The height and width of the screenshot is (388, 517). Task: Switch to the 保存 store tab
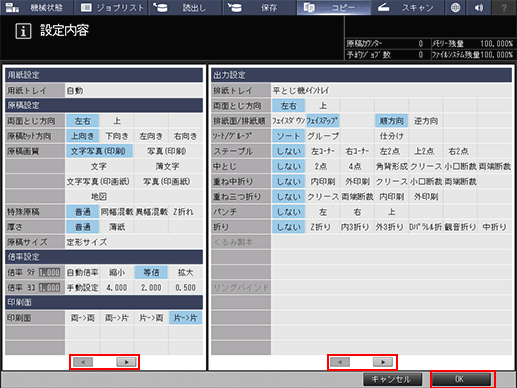pos(260,7)
